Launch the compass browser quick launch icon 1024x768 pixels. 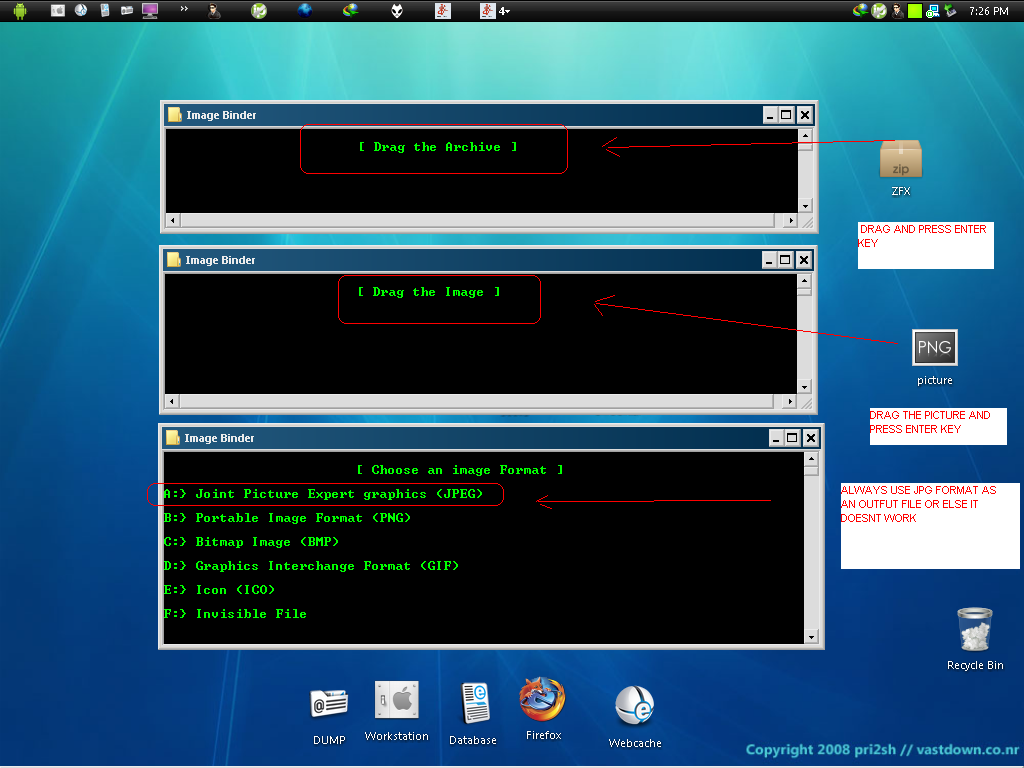[x=81, y=10]
